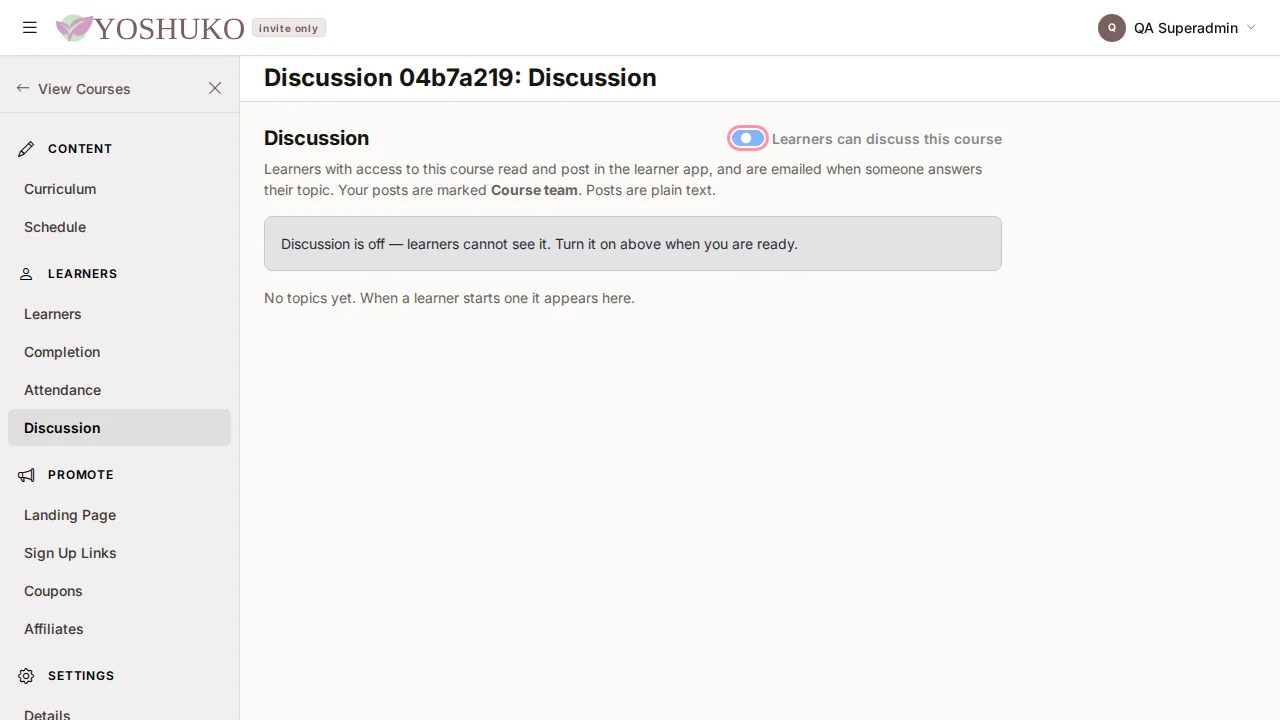Open Sign Up Links
Image resolution: width=1280 pixels, height=720 pixels.
(x=119, y=553)
